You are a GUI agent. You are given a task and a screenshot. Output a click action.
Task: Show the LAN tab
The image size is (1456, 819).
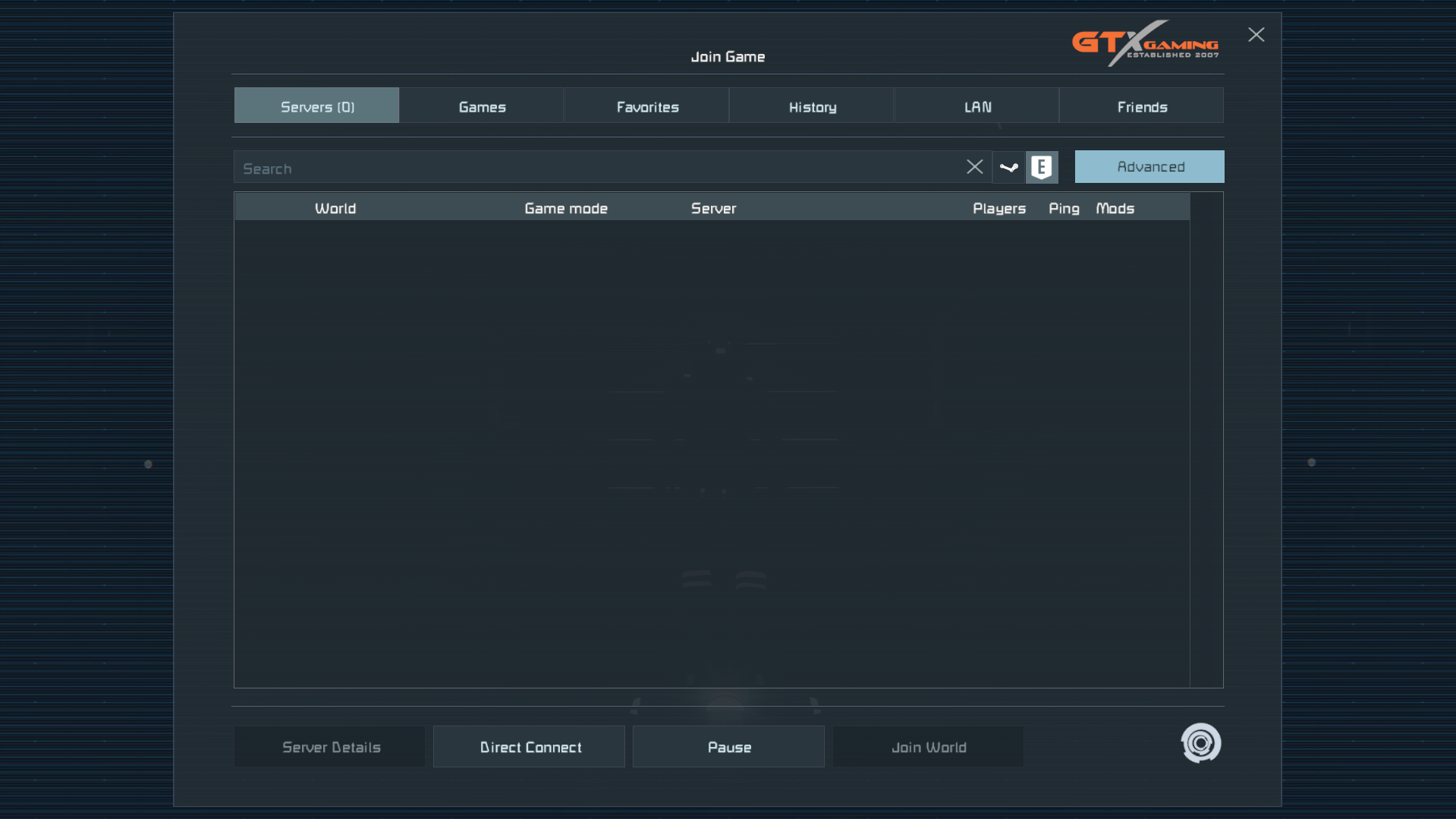click(x=977, y=106)
